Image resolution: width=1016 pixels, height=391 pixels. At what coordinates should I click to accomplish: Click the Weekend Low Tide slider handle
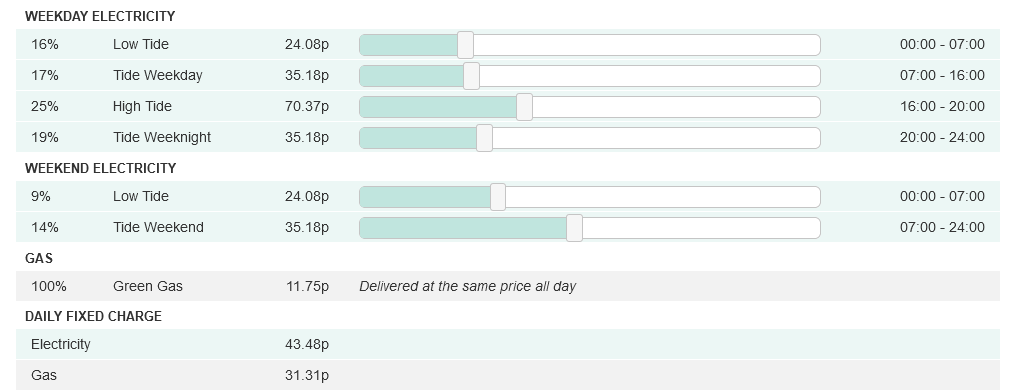498,196
